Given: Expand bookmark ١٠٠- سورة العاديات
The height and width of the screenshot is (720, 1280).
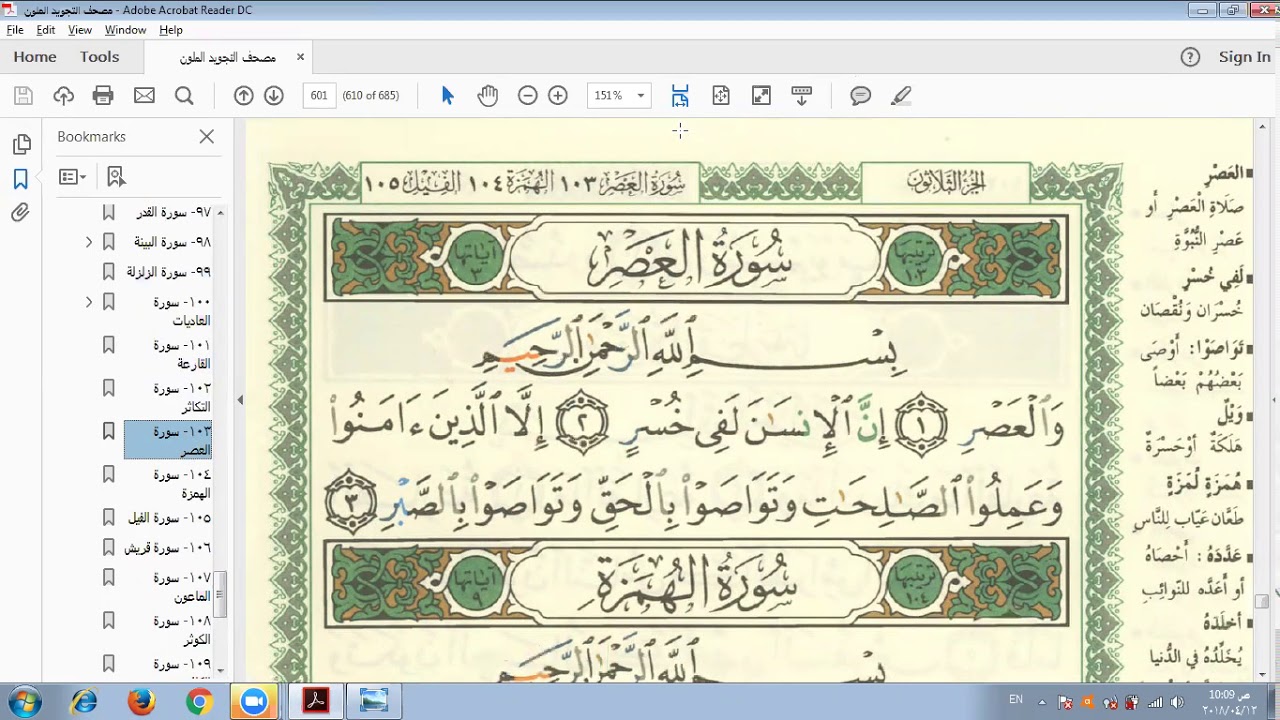Looking at the screenshot, I should [89, 302].
